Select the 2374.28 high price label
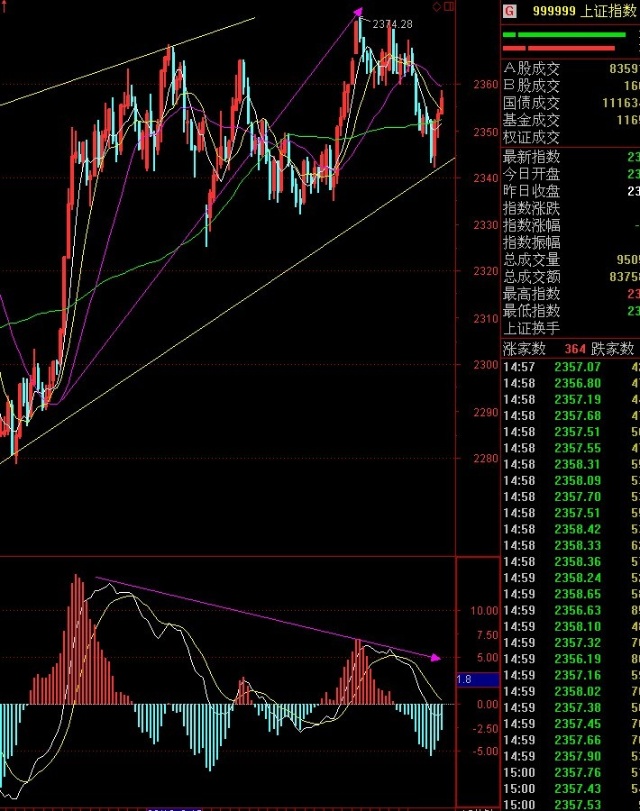Screen dimensions: 640x811 [392, 23]
